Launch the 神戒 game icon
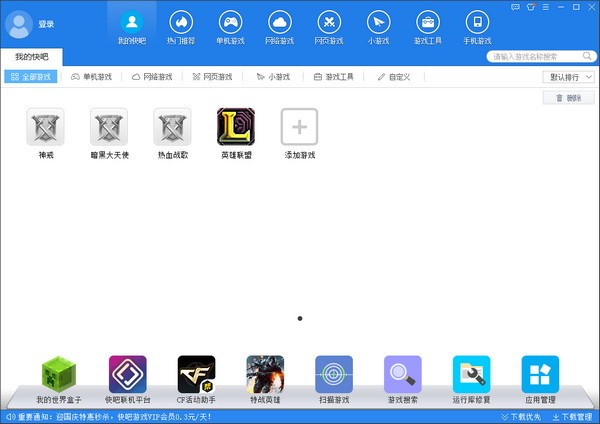The image size is (600, 424). [46, 127]
